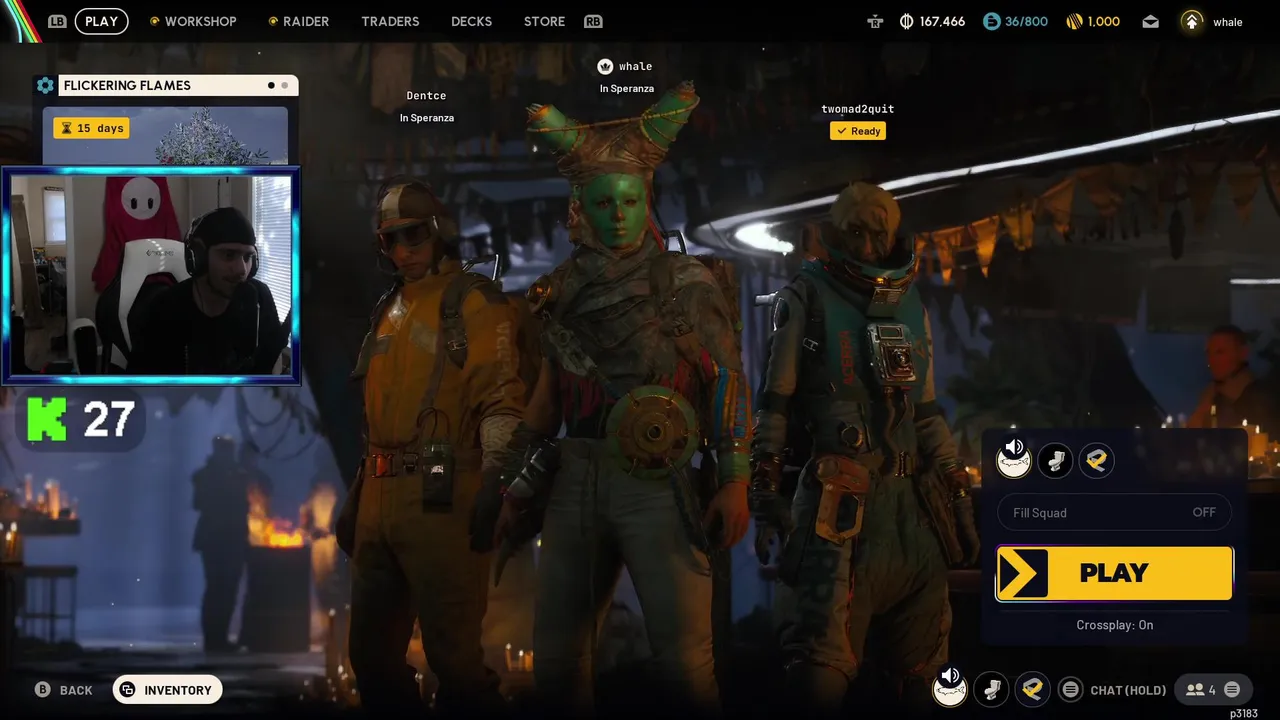Viewport: 1280px width, 720px height.
Task: Click the 15 days timer badge
Action: (x=91, y=128)
